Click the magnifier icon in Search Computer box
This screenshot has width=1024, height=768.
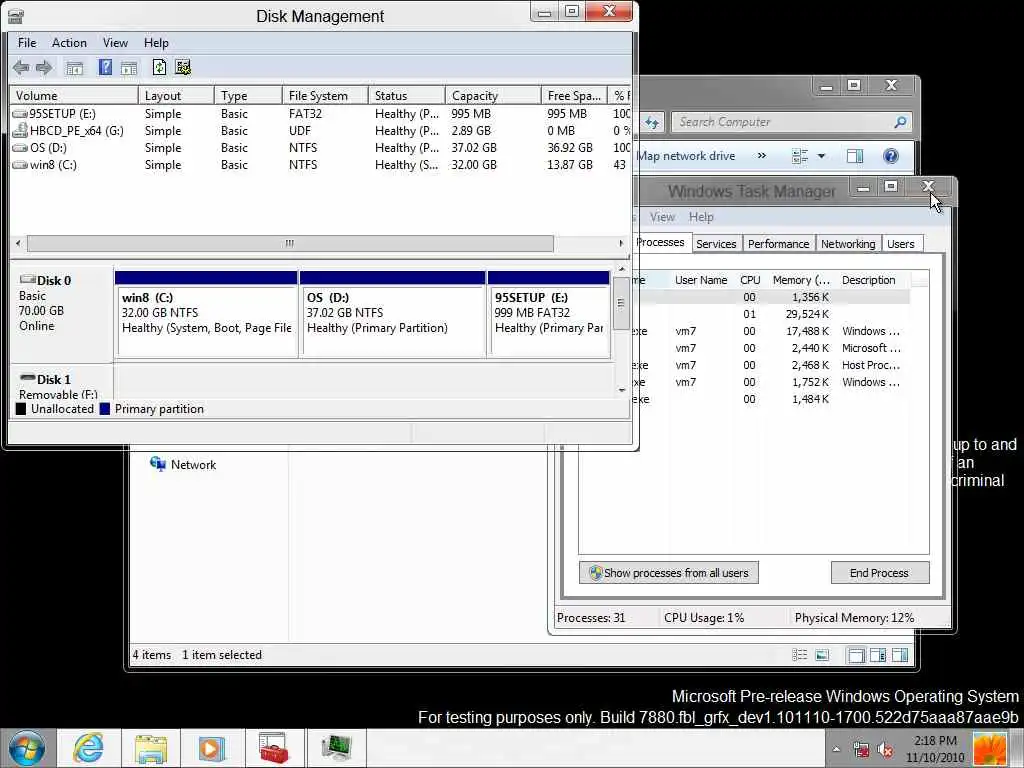pos(900,121)
